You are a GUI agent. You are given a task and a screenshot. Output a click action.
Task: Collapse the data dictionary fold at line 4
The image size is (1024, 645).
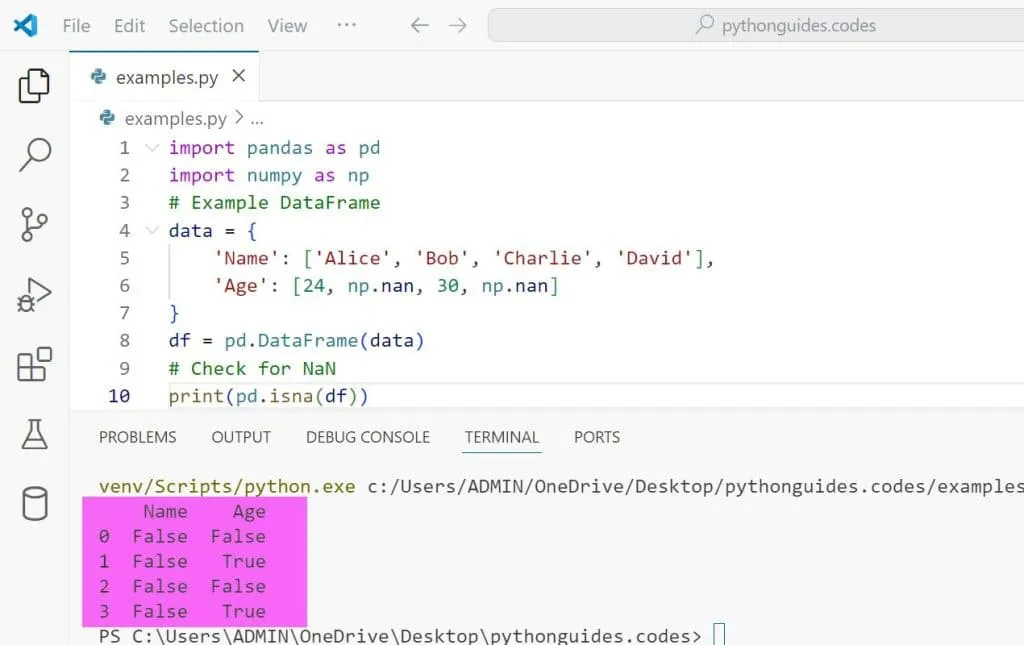152,231
